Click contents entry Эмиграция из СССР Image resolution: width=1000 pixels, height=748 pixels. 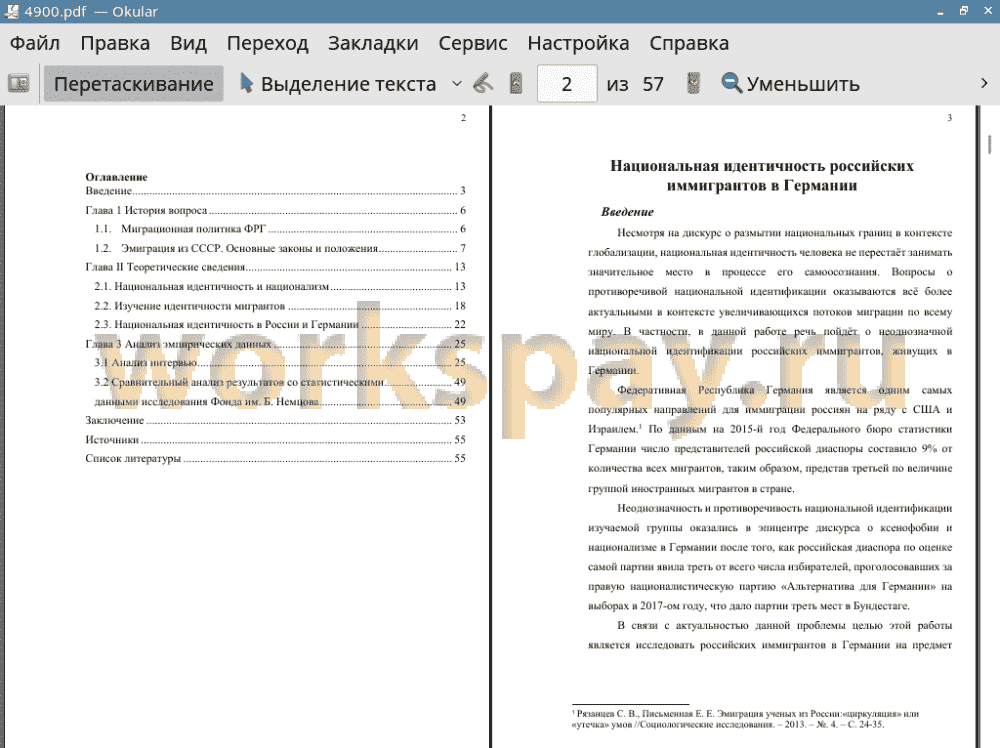[281, 248]
